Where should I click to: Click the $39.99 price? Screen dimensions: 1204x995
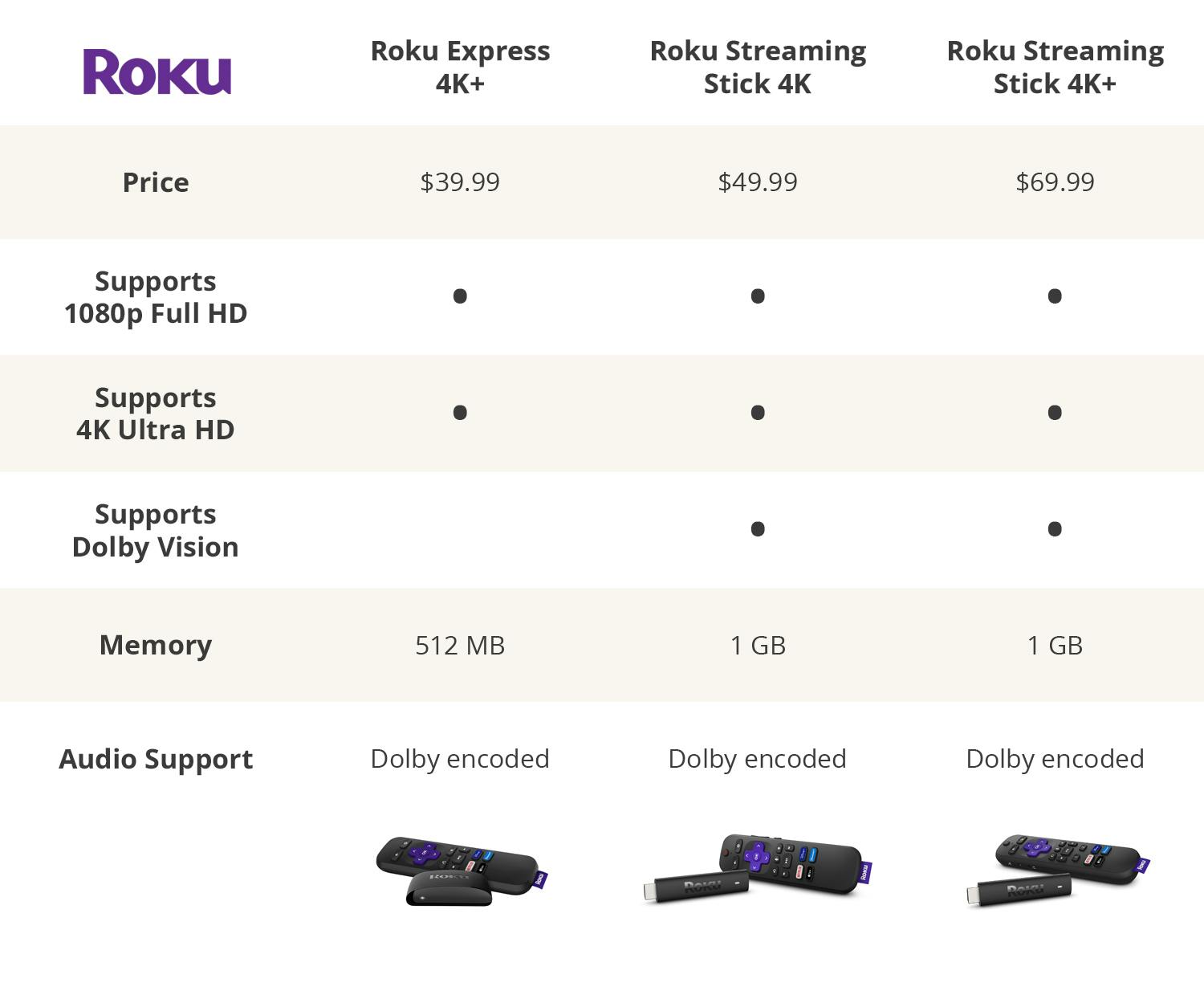coord(460,182)
